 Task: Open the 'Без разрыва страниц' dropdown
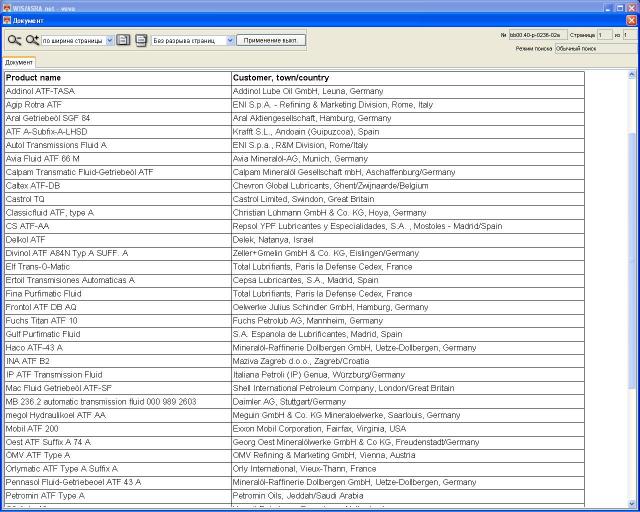pyautogui.click(x=193, y=40)
